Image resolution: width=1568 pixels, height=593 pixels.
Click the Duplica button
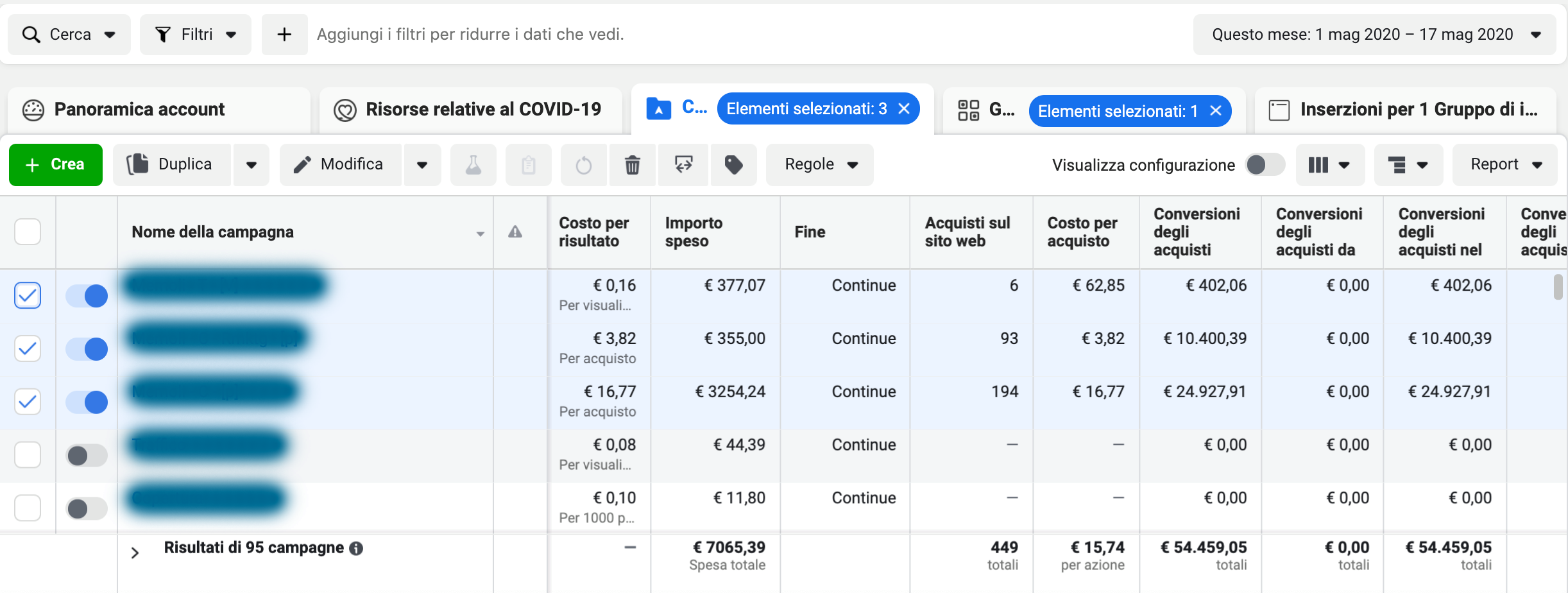171,165
